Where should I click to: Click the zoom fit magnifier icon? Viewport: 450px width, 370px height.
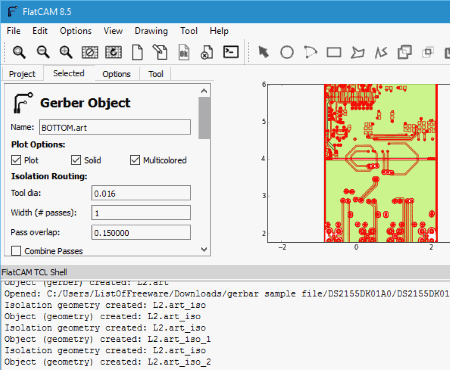[x=19, y=52]
